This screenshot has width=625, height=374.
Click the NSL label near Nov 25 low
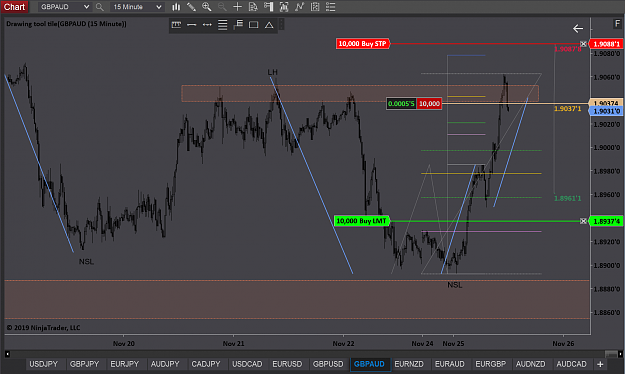(x=455, y=285)
